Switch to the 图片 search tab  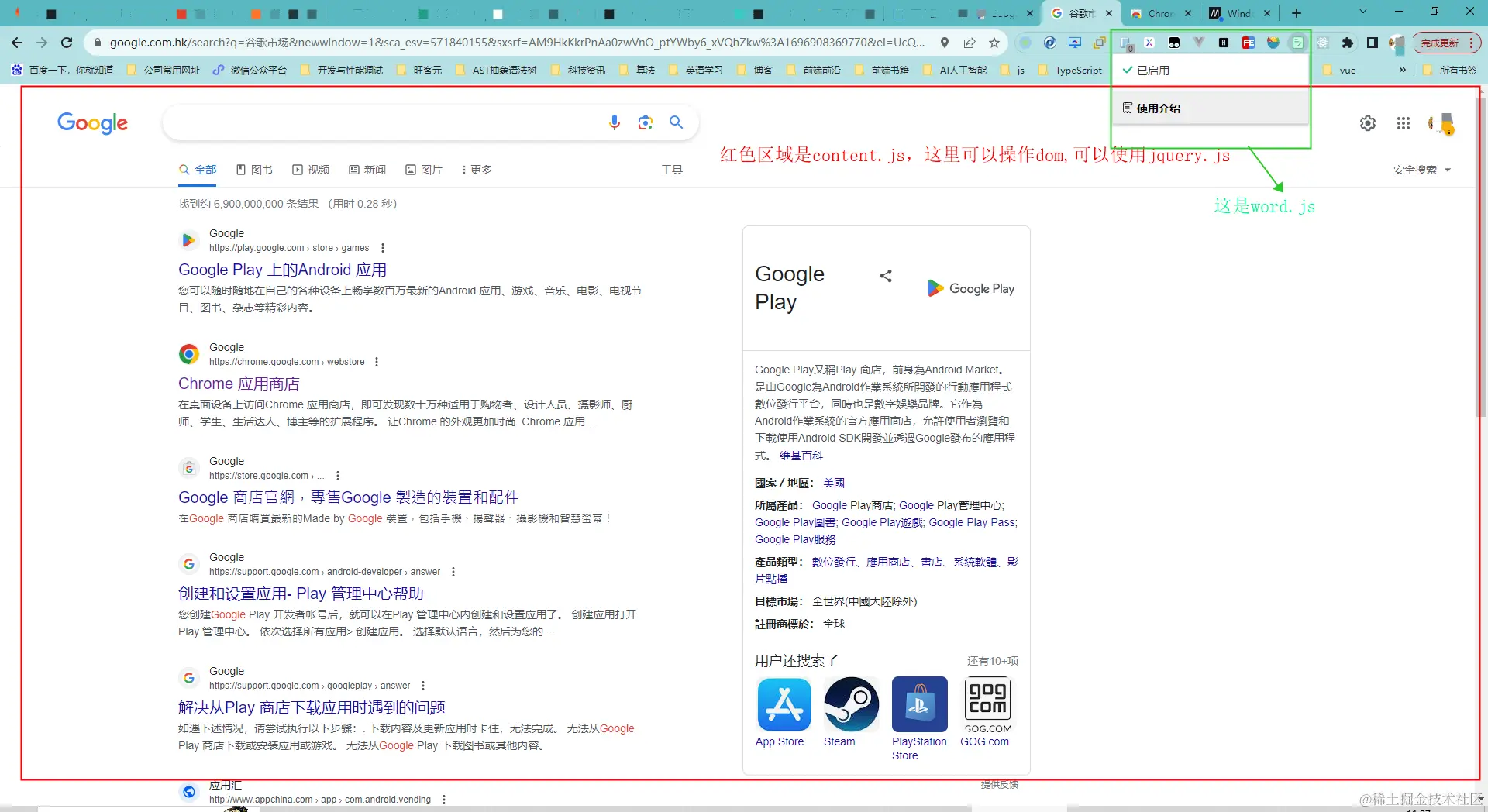tap(431, 169)
